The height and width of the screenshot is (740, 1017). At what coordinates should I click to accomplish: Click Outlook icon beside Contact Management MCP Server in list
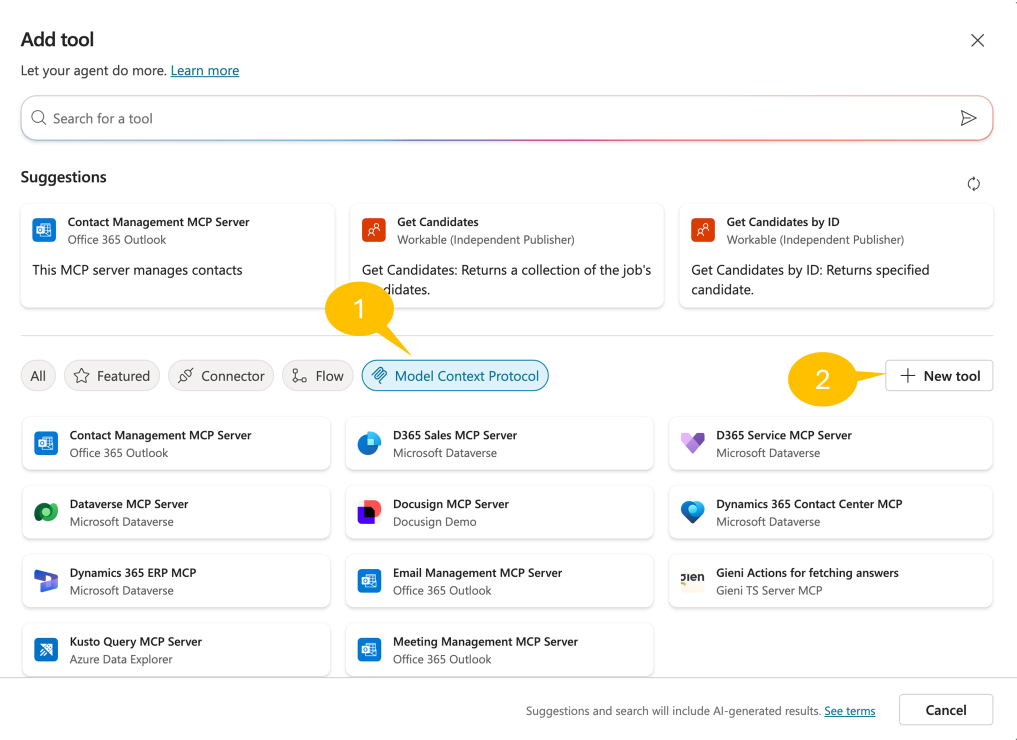pos(46,444)
